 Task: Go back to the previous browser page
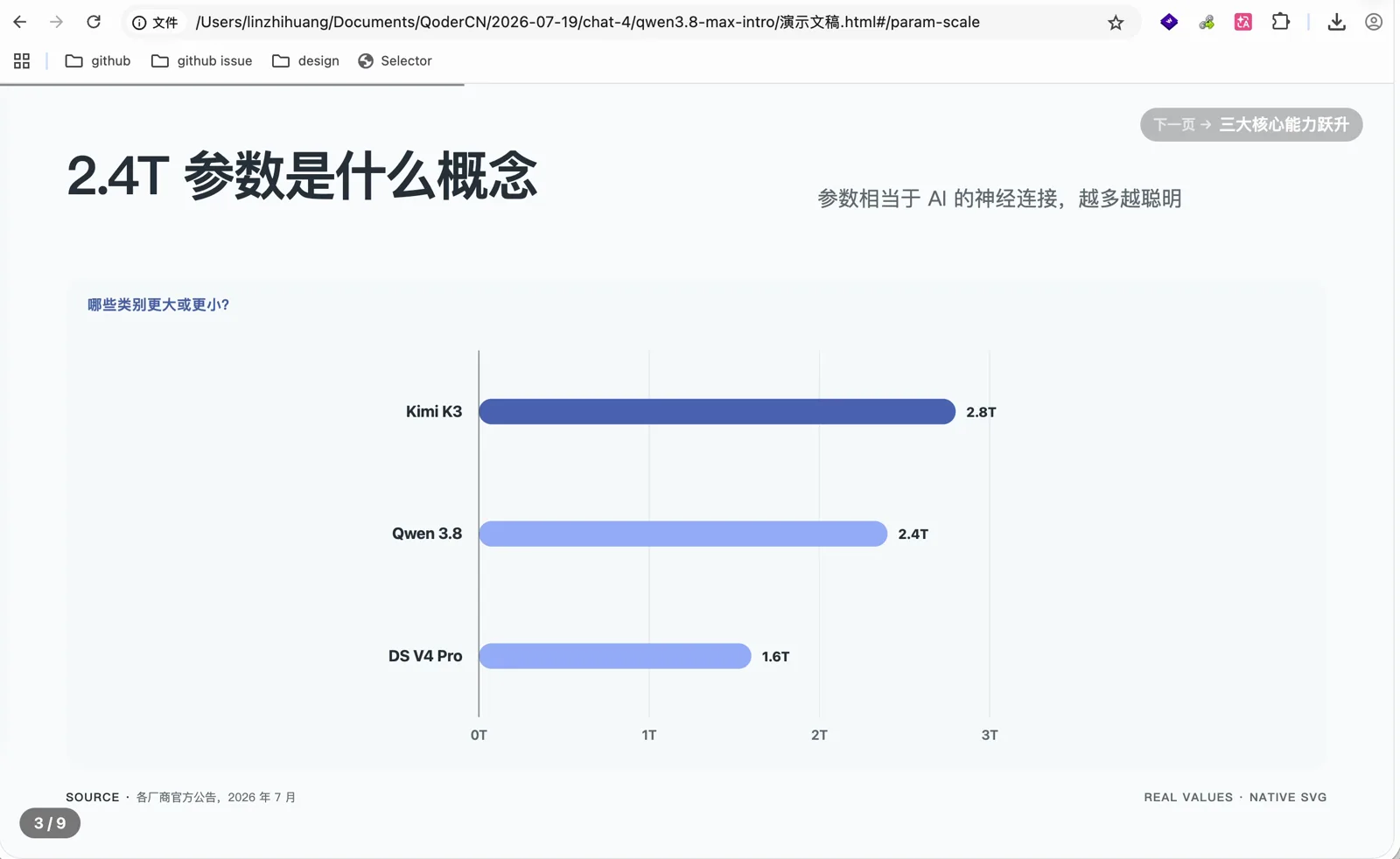click(20, 22)
